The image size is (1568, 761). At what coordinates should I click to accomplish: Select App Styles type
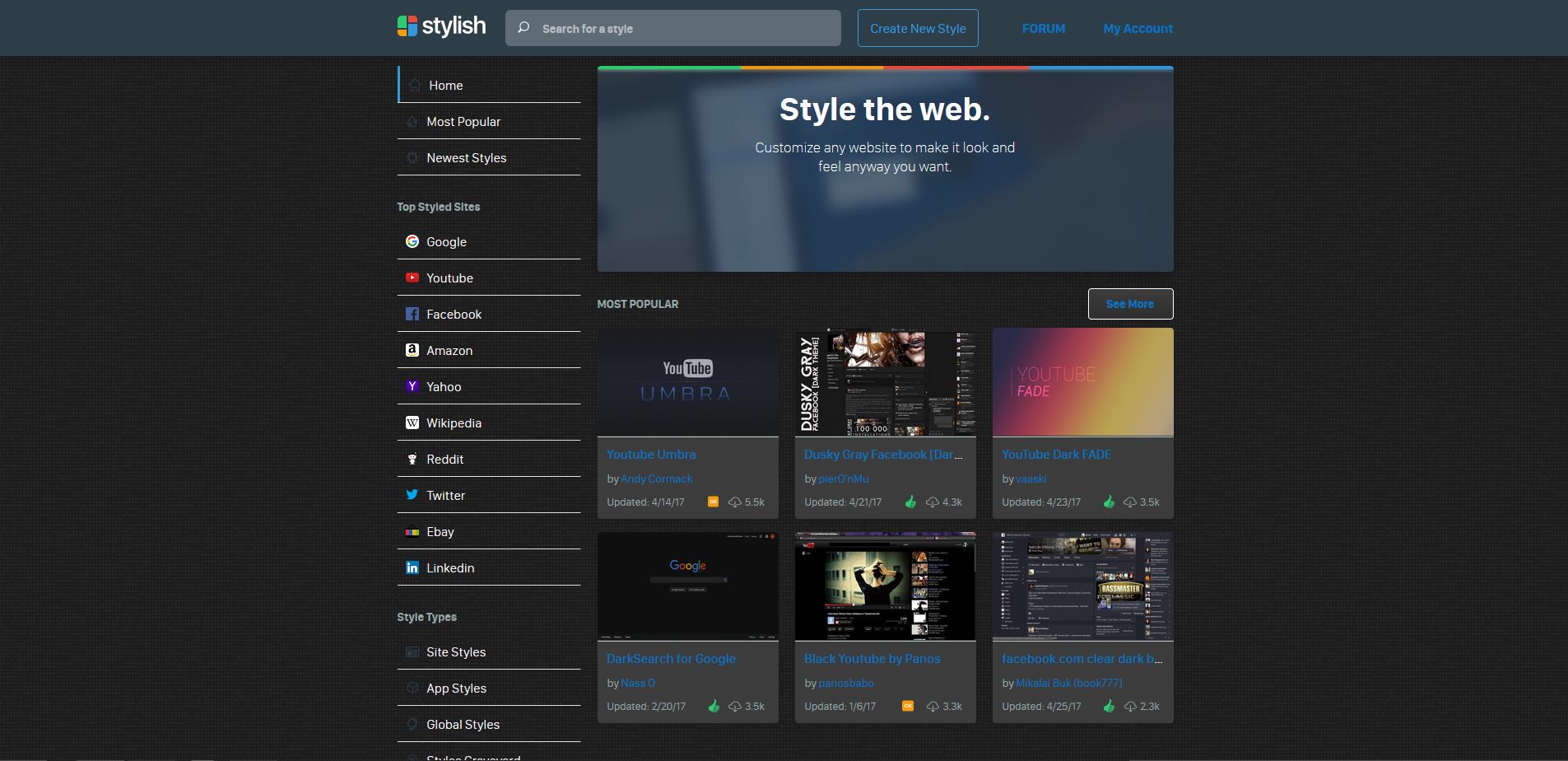[489, 688]
